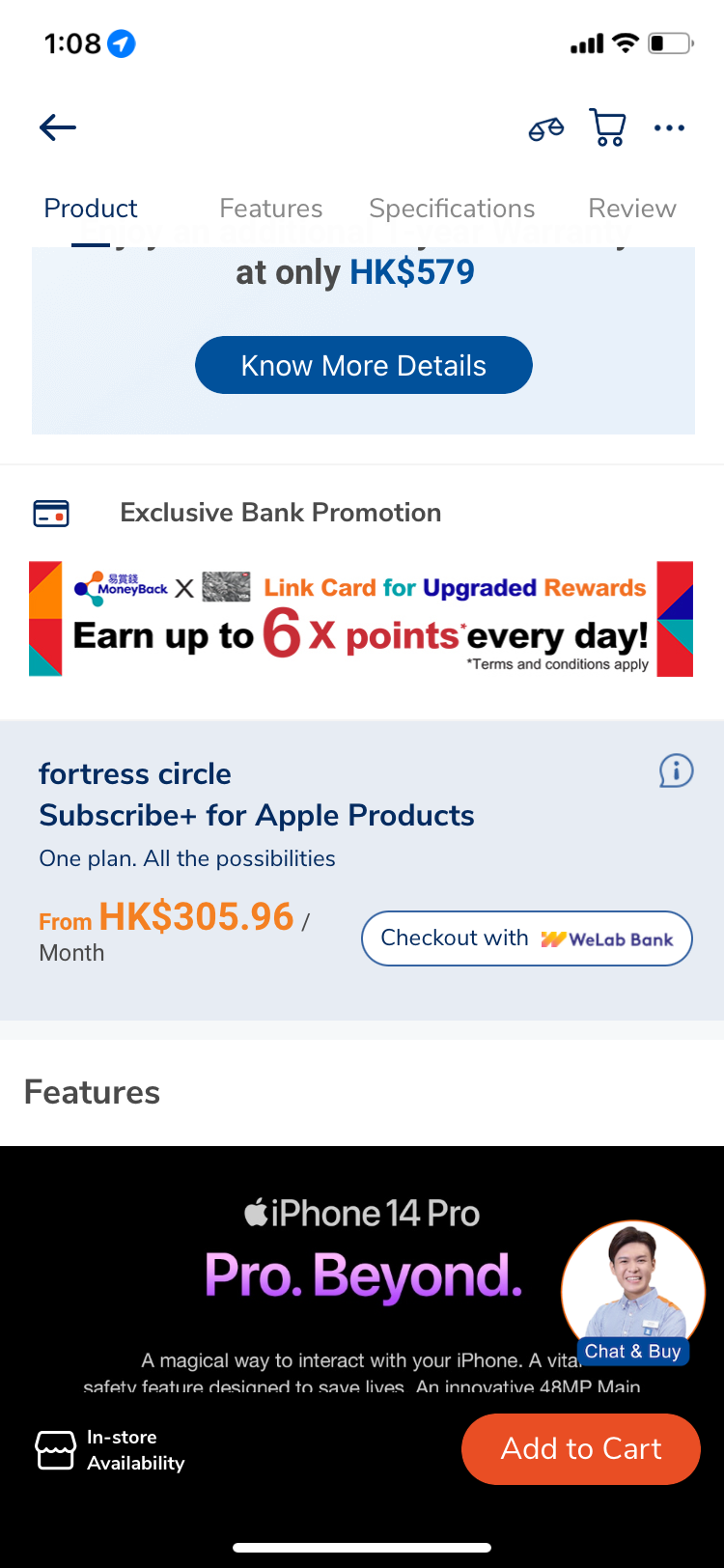724x1568 pixels.
Task: Tap Add to Cart
Action: click(x=580, y=1448)
